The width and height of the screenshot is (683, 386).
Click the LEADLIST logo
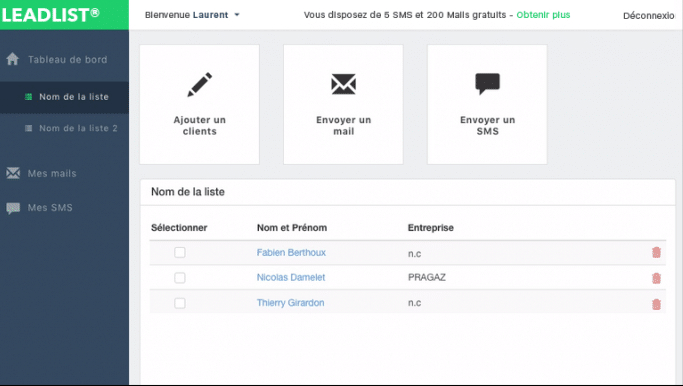[51, 15]
